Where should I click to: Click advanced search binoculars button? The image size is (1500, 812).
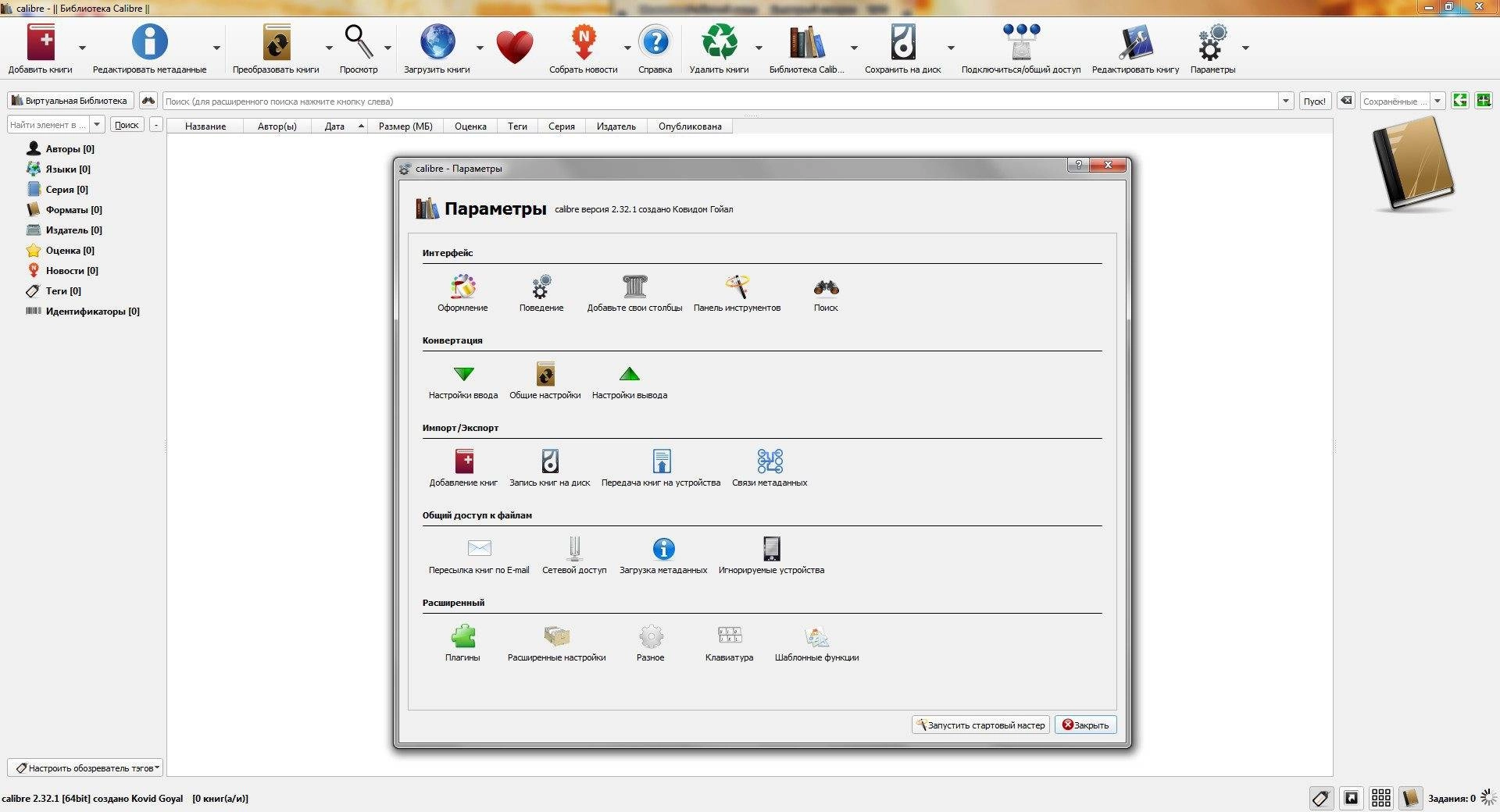click(x=148, y=101)
